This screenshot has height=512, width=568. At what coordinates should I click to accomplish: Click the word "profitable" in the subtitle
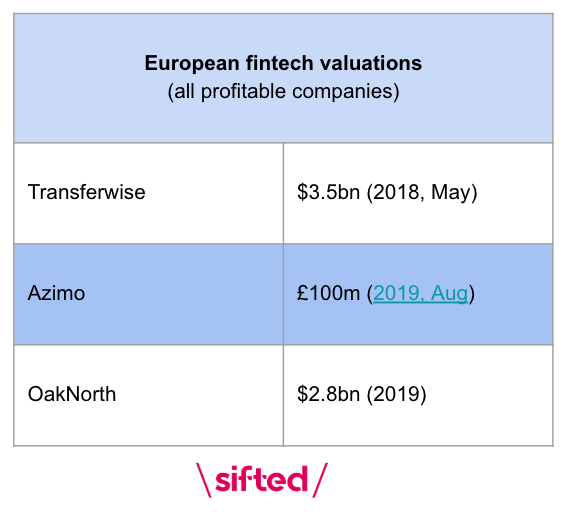[x=243, y=92]
